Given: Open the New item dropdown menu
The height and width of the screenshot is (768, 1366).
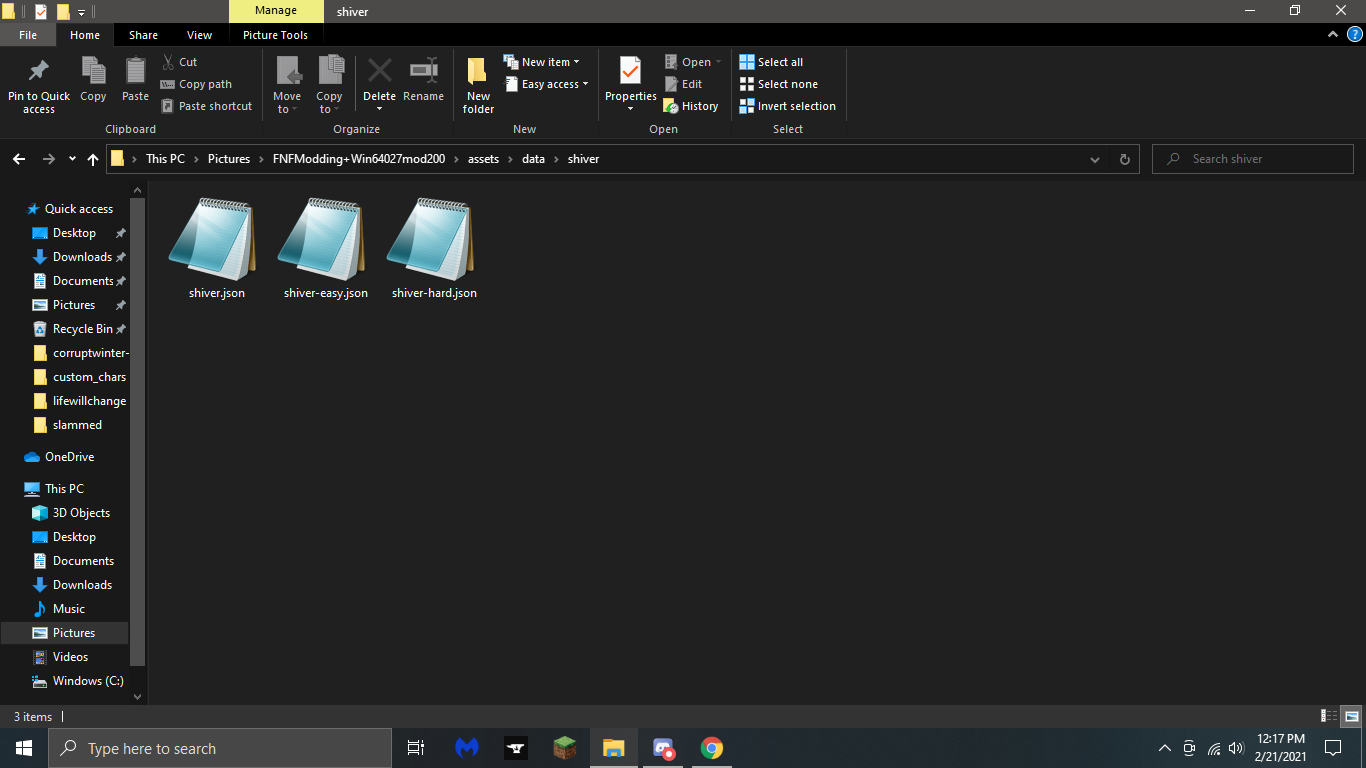Looking at the screenshot, I should 543,61.
